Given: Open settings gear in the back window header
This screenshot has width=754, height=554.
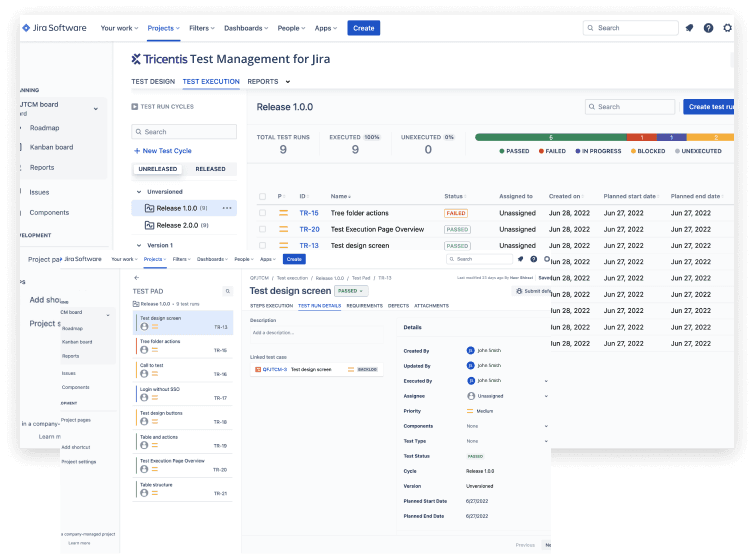Looking at the screenshot, I should point(727,28).
